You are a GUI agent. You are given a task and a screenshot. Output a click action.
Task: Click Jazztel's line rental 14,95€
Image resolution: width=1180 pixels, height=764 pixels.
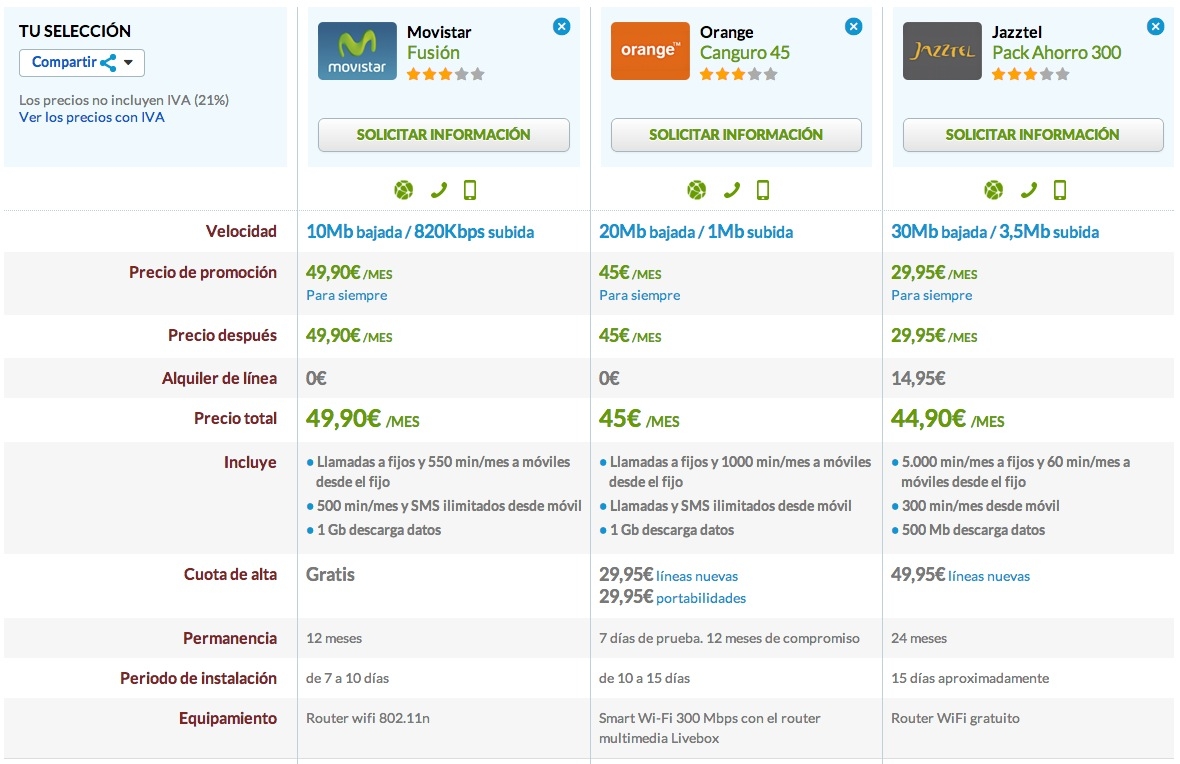click(918, 379)
